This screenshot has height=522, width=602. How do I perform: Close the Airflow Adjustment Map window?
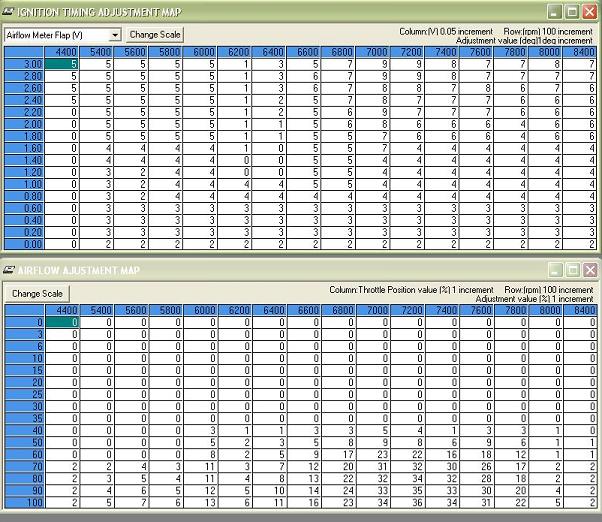point(590,270)
